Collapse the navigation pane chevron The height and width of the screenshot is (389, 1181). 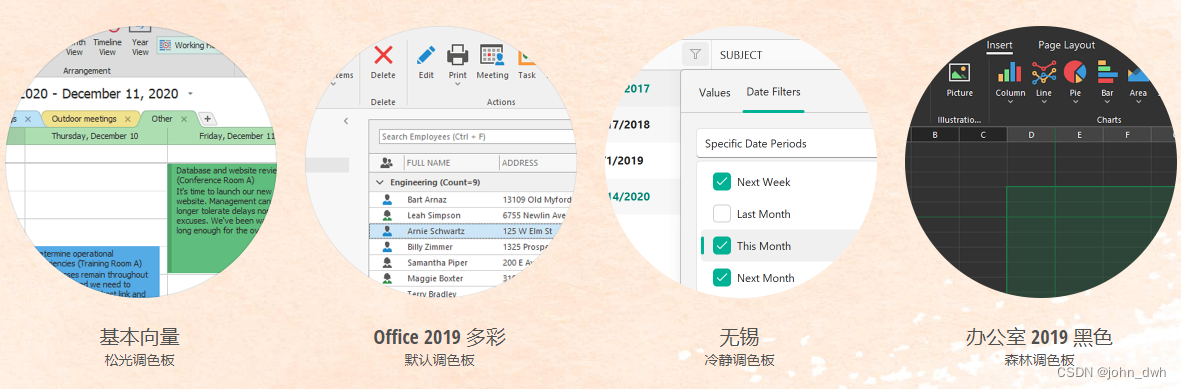(x=346, y=121)
